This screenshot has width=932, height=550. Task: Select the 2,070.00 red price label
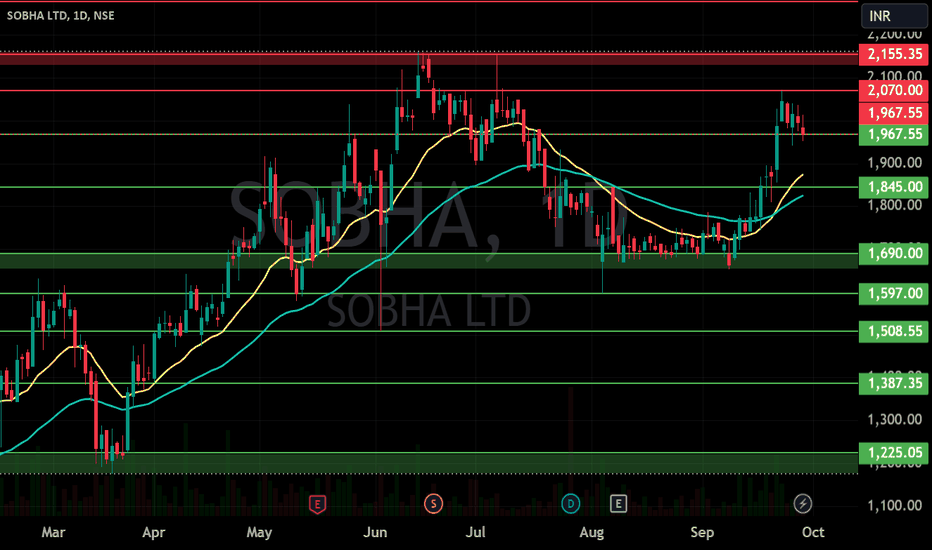coord(894,90)
